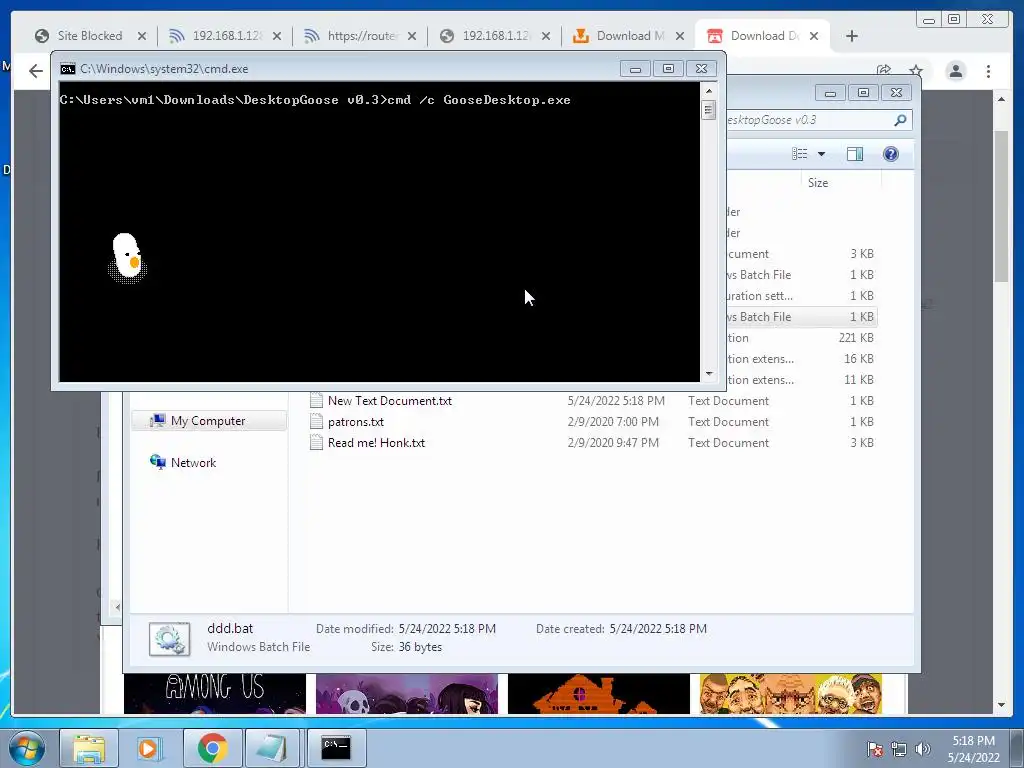
Task: Change Explorer view icon
Action: (x=799, y=153)
